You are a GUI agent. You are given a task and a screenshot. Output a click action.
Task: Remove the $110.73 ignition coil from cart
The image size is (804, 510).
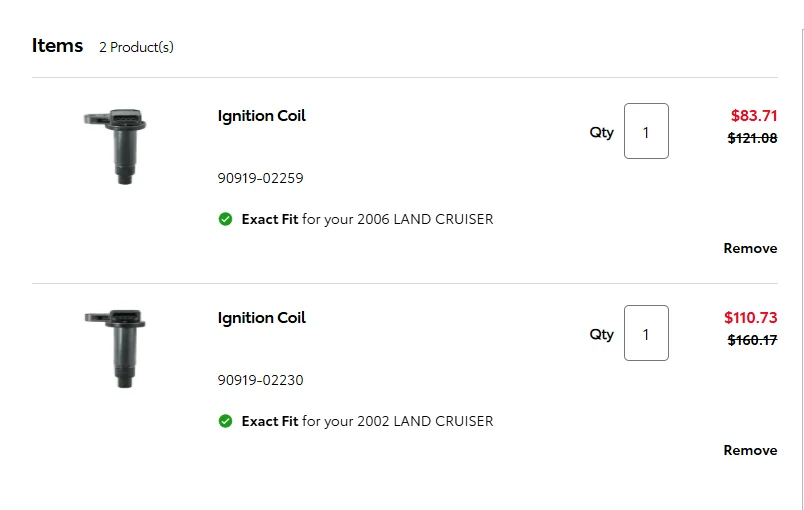coord(750,450)
